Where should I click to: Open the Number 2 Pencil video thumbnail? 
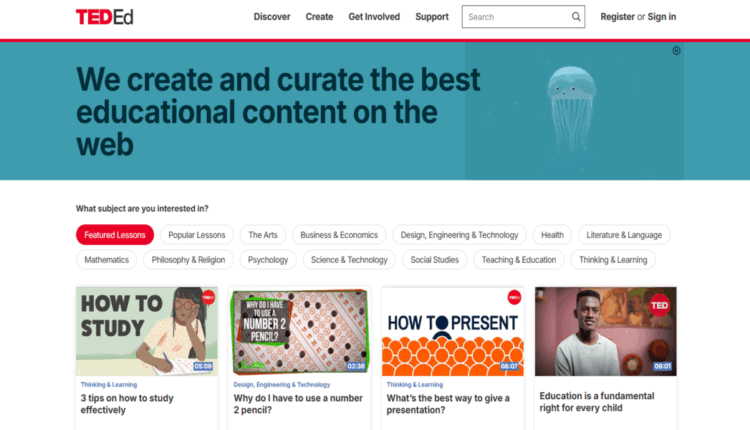tap(298, 331)
